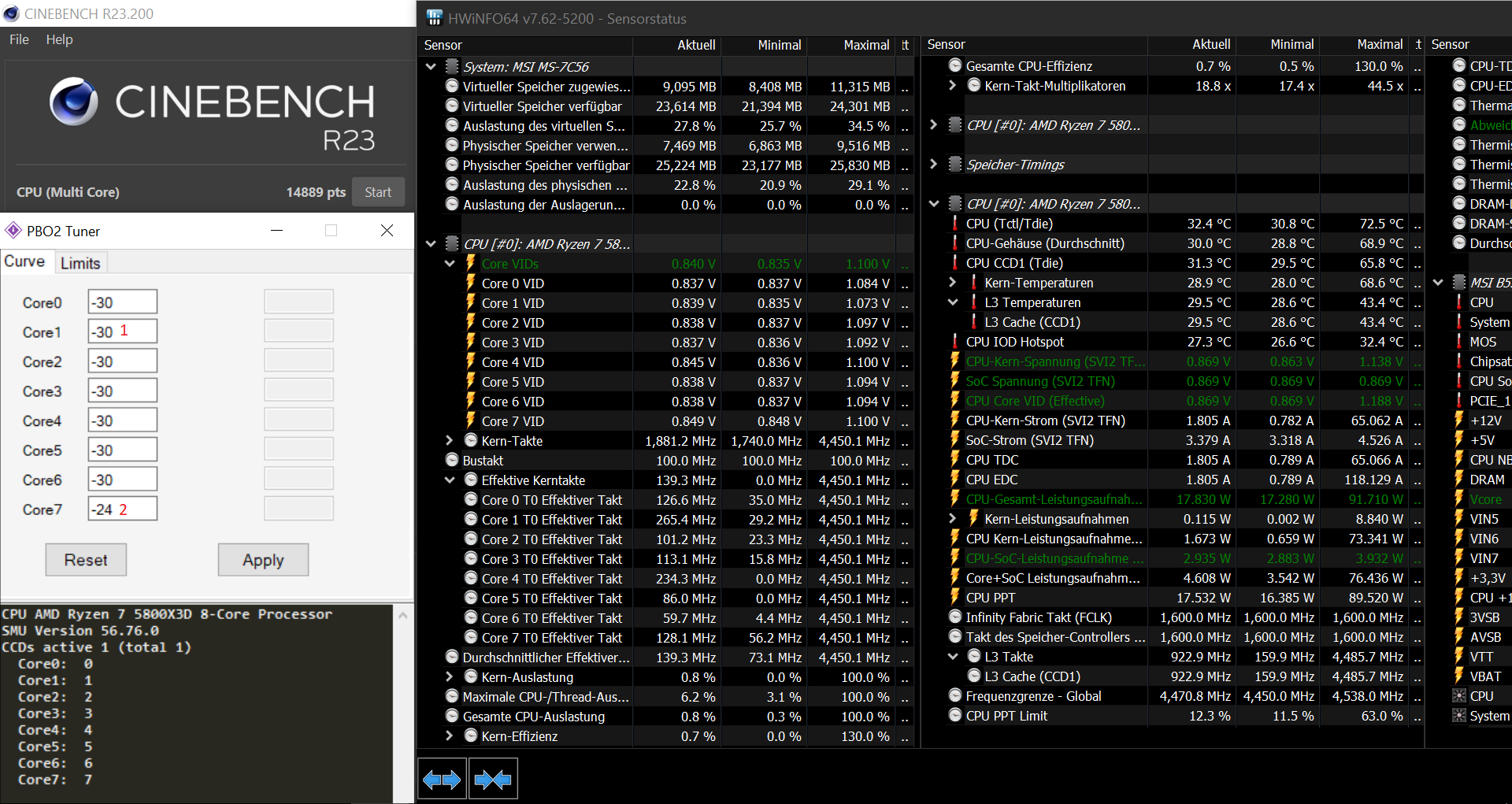This screenshot has width=1512, height=804.
Task: Apply the PBO2 Tuner curve values
Action: [x=263, y=560]
